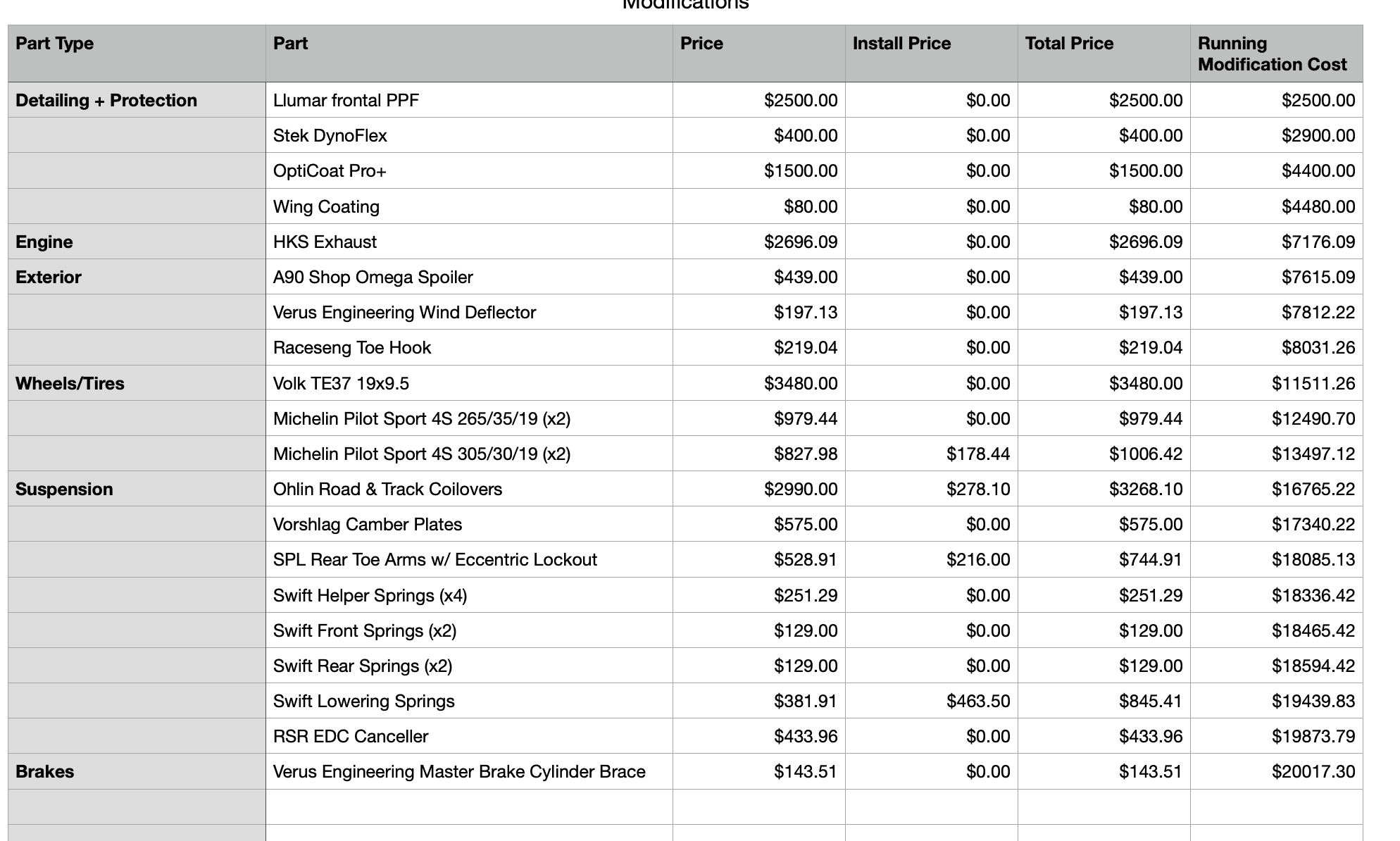This screenshot has width=1400, height=841.
Task: Click the $197.13 price cell for Wind Deflector
Action: point(758,312)
